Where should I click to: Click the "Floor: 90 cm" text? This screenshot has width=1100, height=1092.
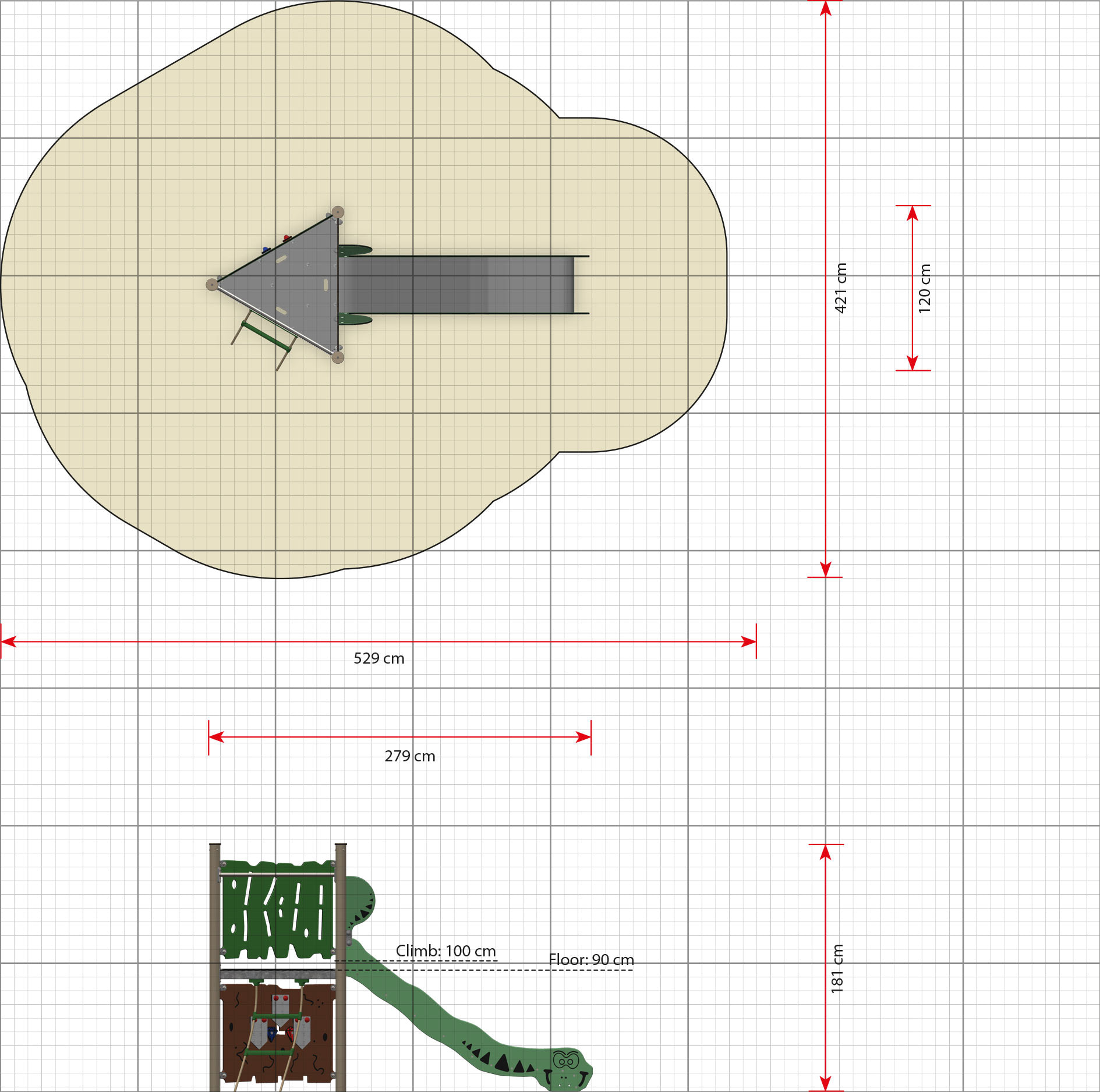[x=591, y=960]
